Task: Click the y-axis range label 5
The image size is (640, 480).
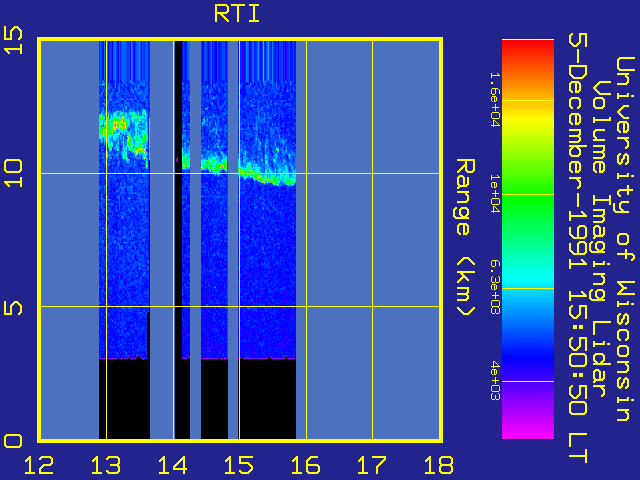Action: pyautogui.click(x=13, y=308)
